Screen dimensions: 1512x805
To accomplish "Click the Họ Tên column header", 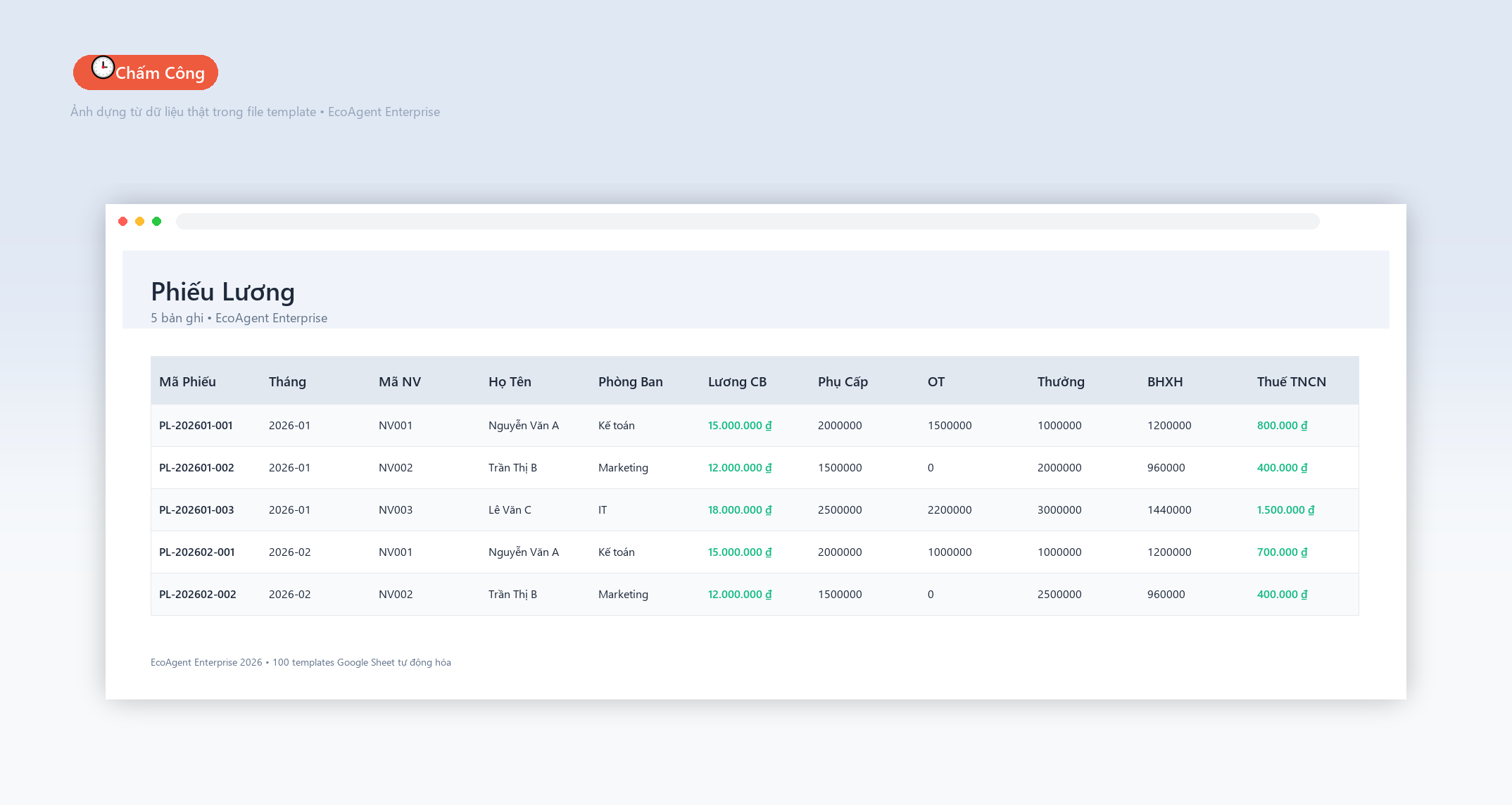I will point(510,381).
